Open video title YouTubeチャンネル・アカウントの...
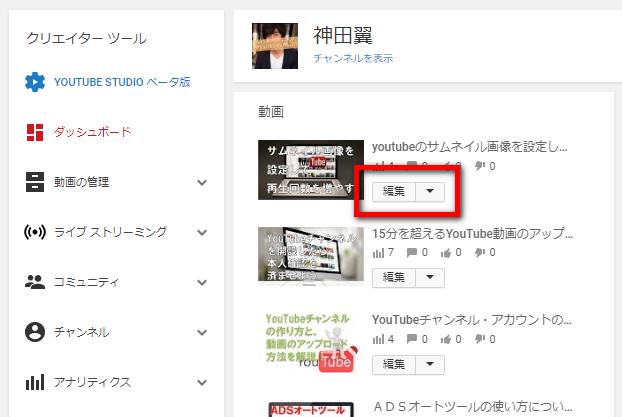Screen dimensions: 622x417 (472, 320)
